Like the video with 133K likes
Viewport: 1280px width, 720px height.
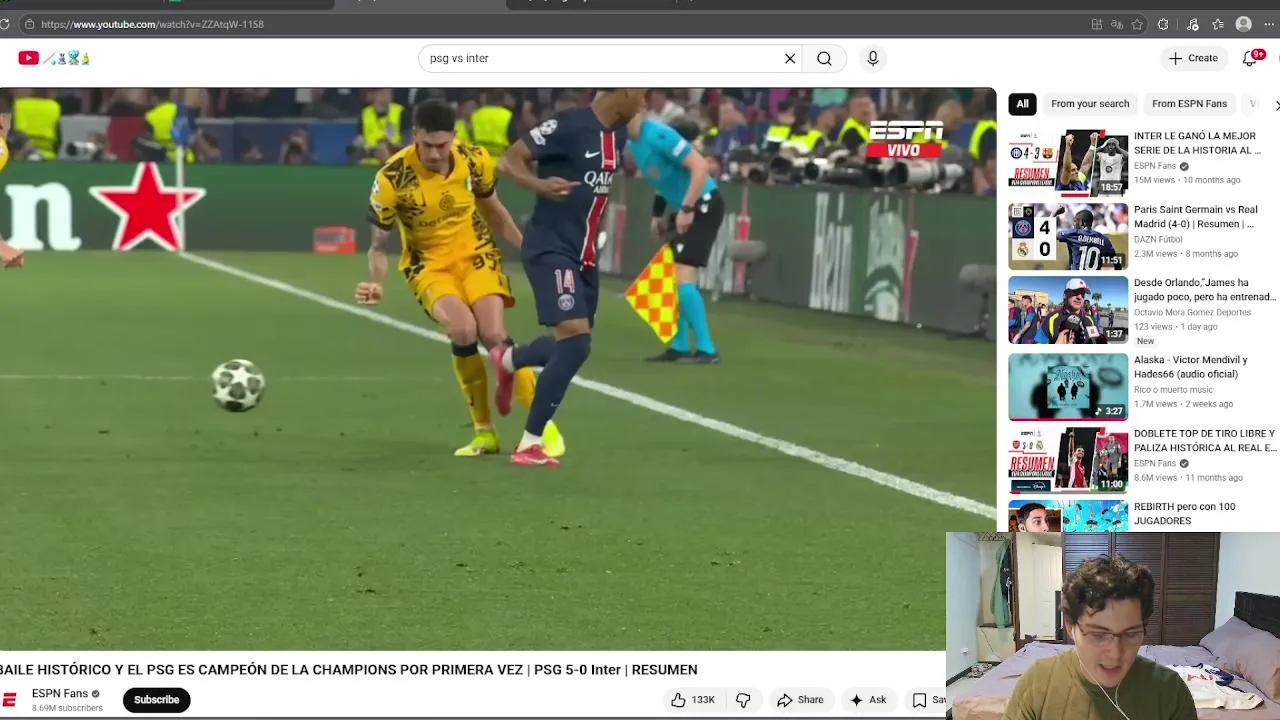click(x=694, y=700)
